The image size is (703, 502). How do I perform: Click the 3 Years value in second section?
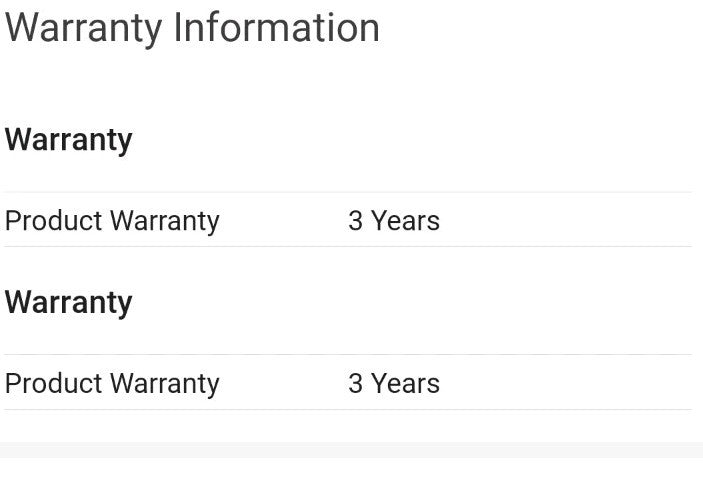click(393, 384)
